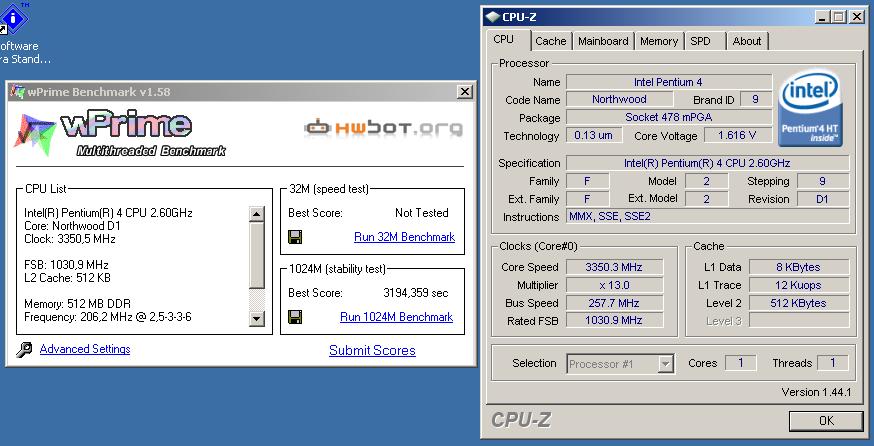Click Memory: 512 MB DDR in CPU List

pos(77,304)
